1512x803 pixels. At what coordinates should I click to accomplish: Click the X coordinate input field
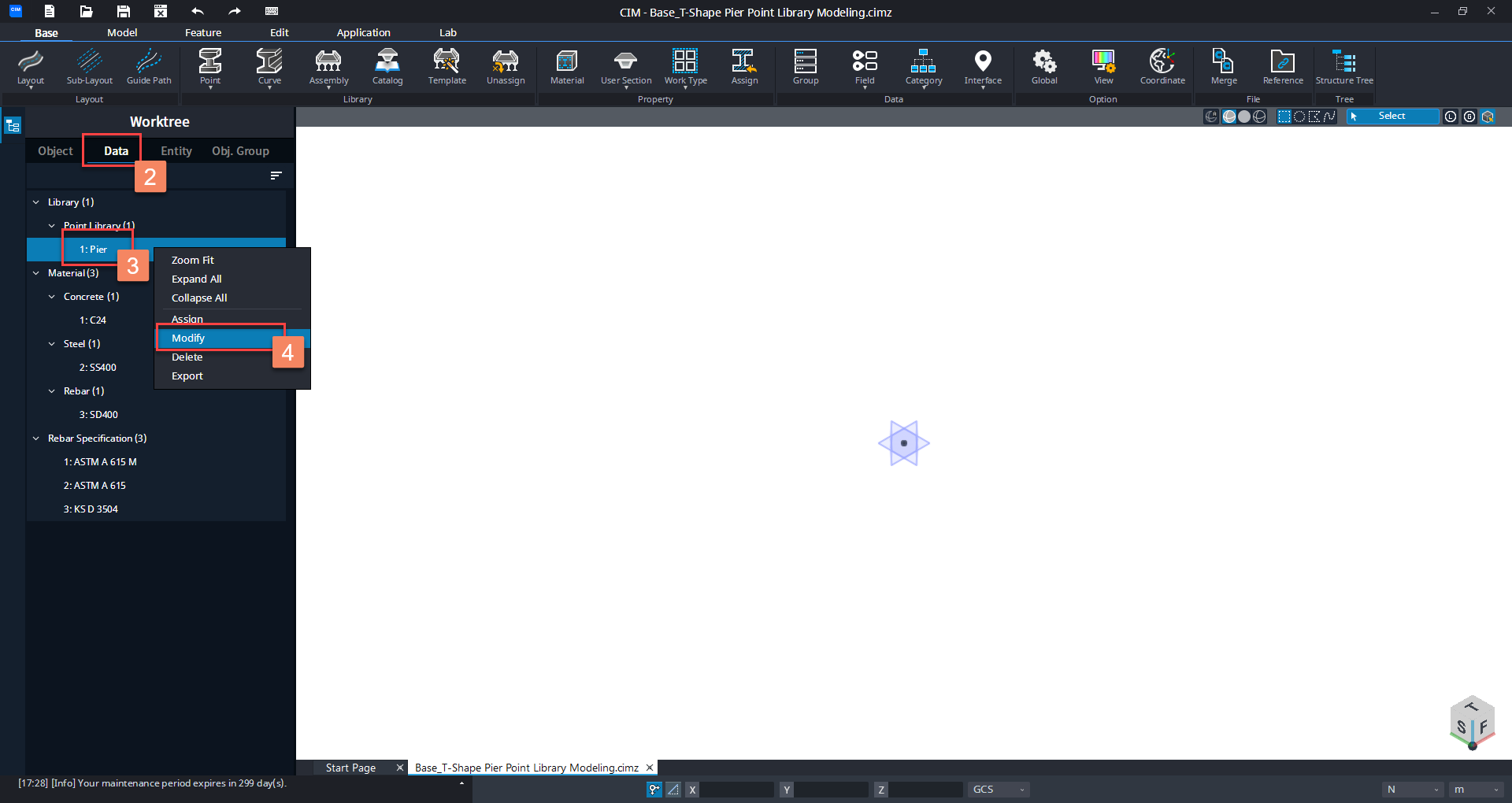[x=737, y=790]
